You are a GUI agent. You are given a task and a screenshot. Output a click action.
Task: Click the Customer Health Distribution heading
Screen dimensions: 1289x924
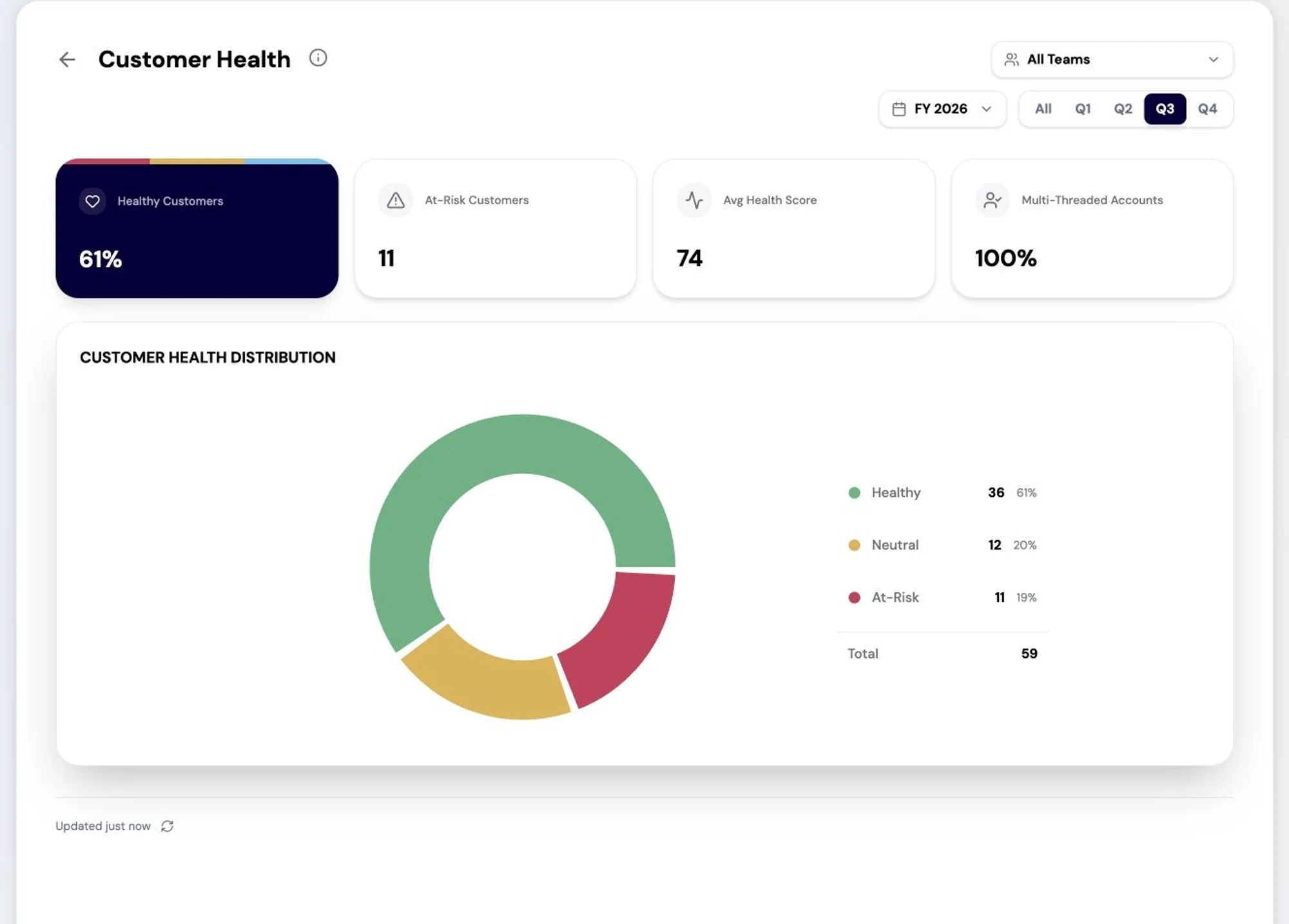[208, 358]
